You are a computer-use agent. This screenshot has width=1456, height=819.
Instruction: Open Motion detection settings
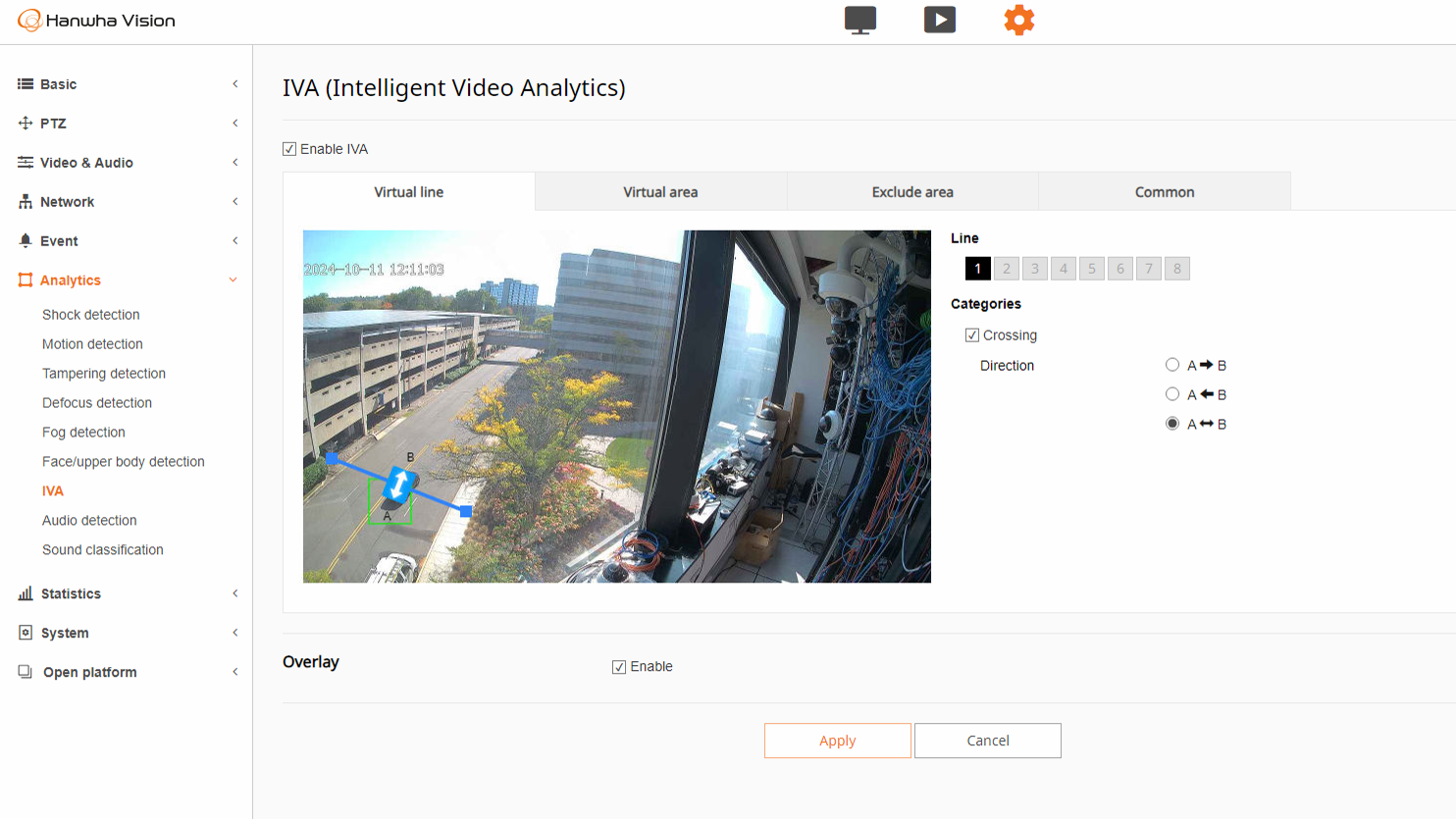point(91,343)
